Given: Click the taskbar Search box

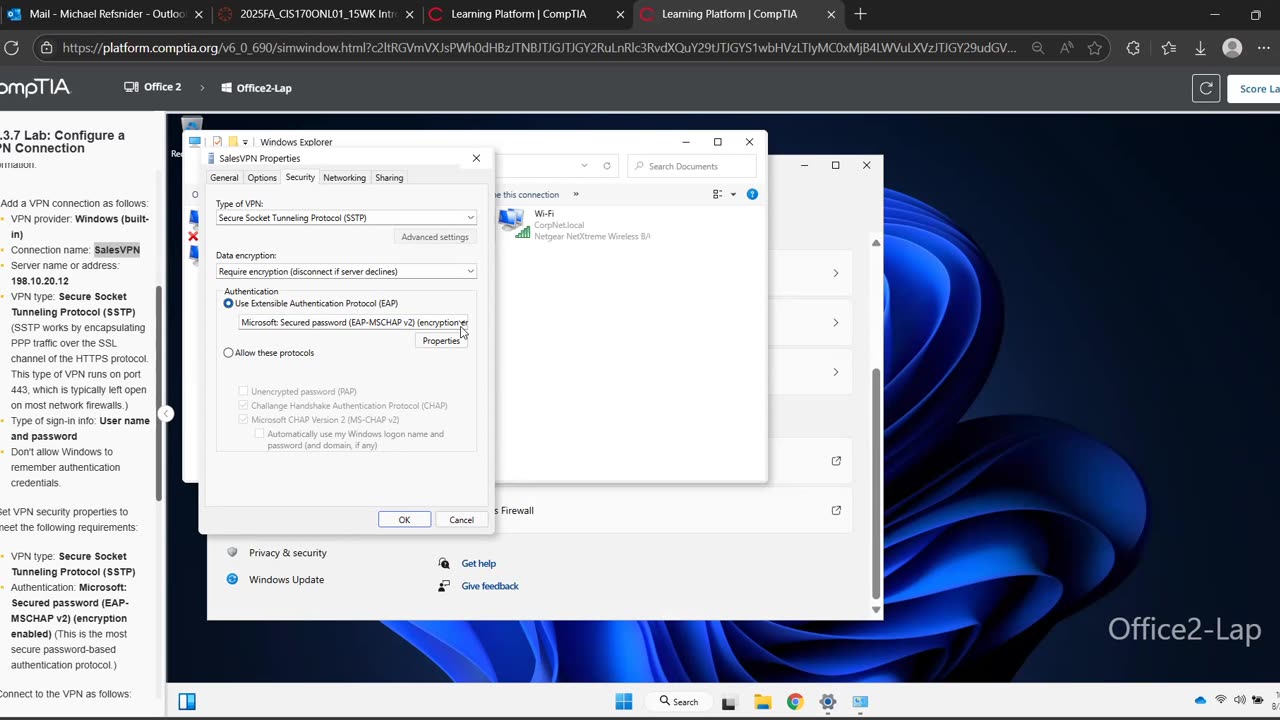Looking at the screenshot, I should 679,701.
